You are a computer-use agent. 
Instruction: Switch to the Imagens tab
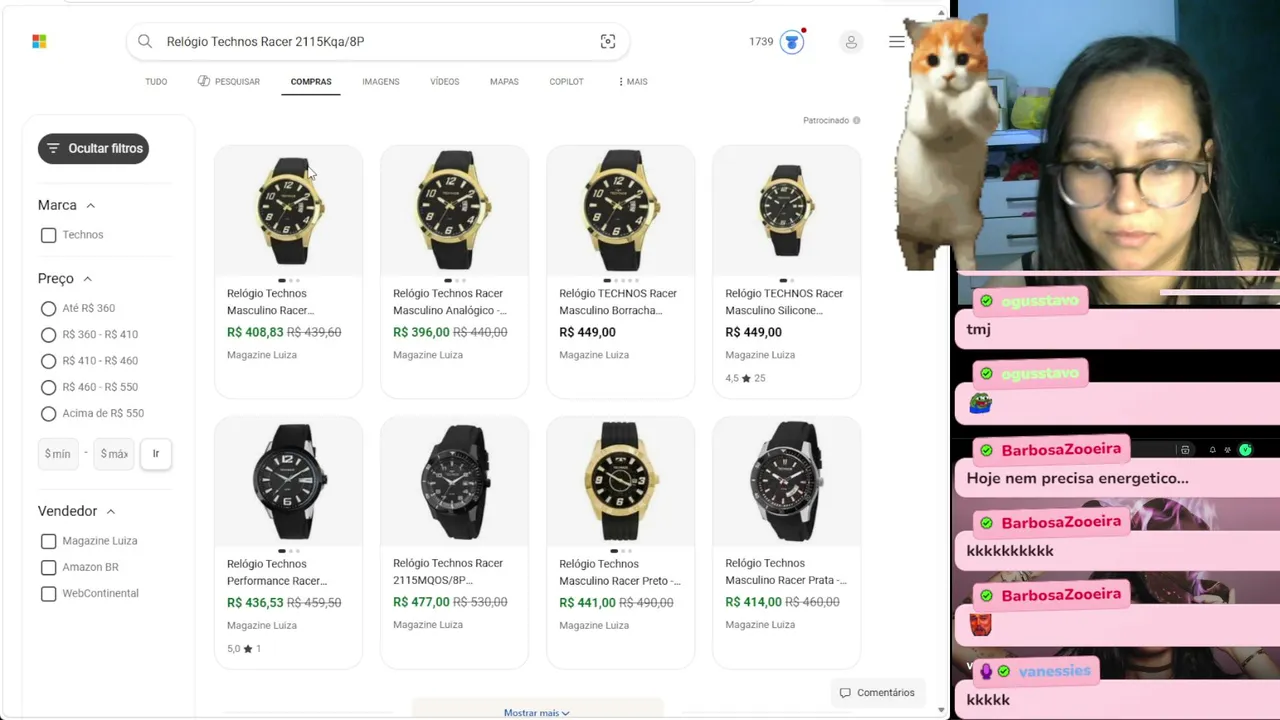[x=380, y=82]
